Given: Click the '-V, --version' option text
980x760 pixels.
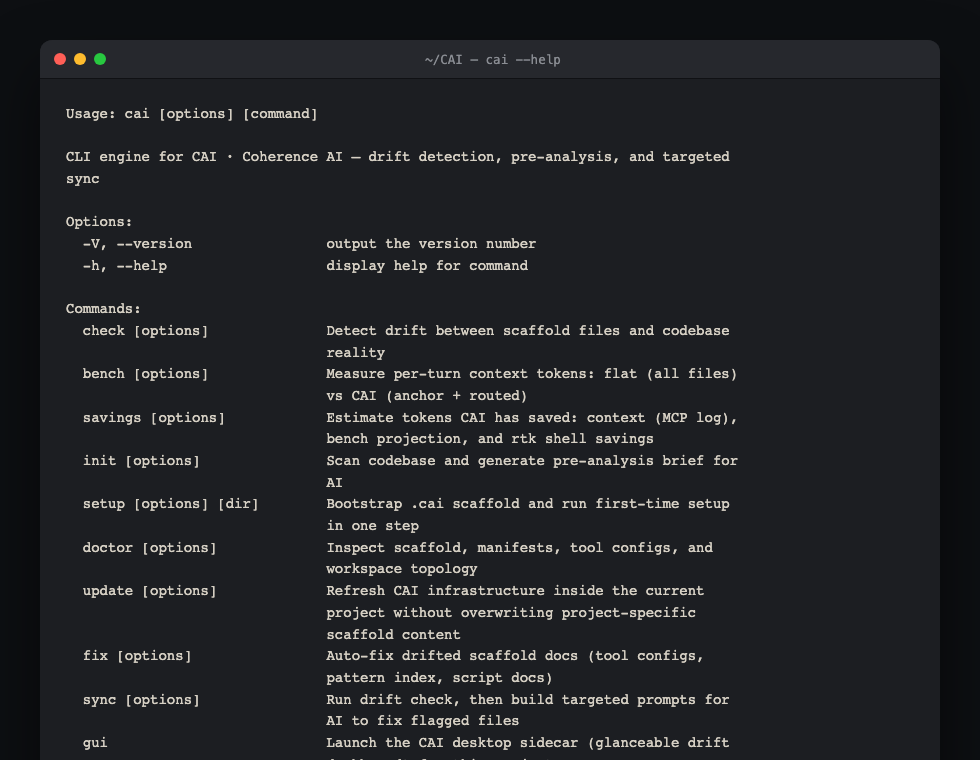Looking at the screenshot, I should click(138, 244).
